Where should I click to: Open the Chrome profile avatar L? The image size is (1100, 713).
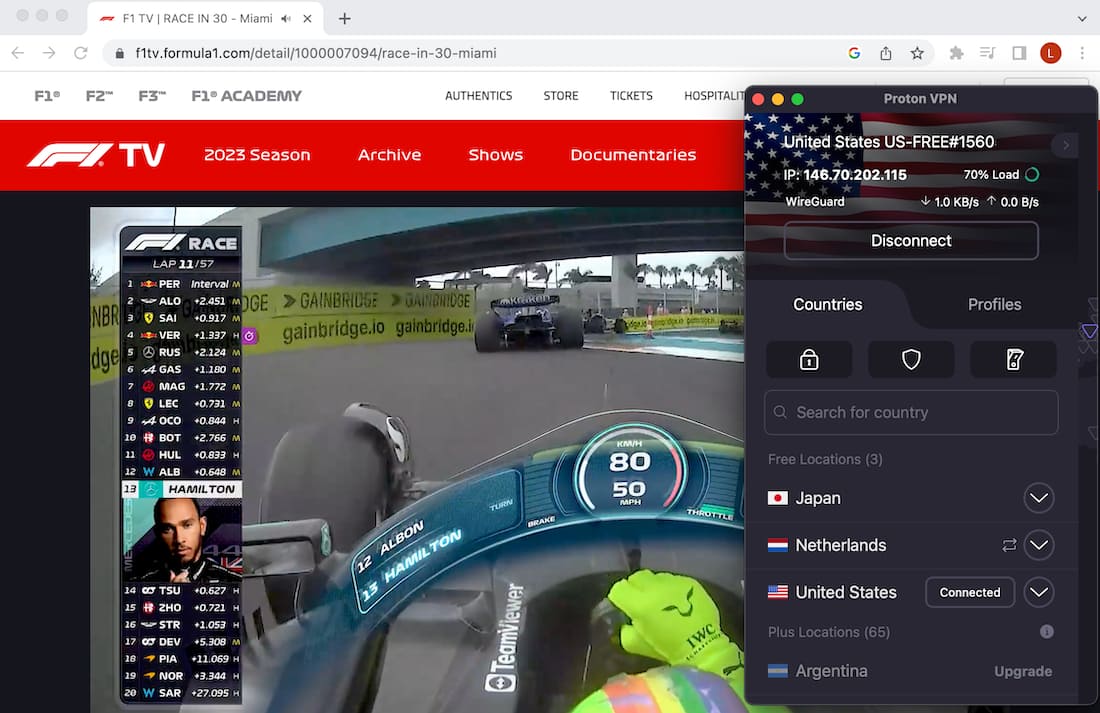point(1050,53)
